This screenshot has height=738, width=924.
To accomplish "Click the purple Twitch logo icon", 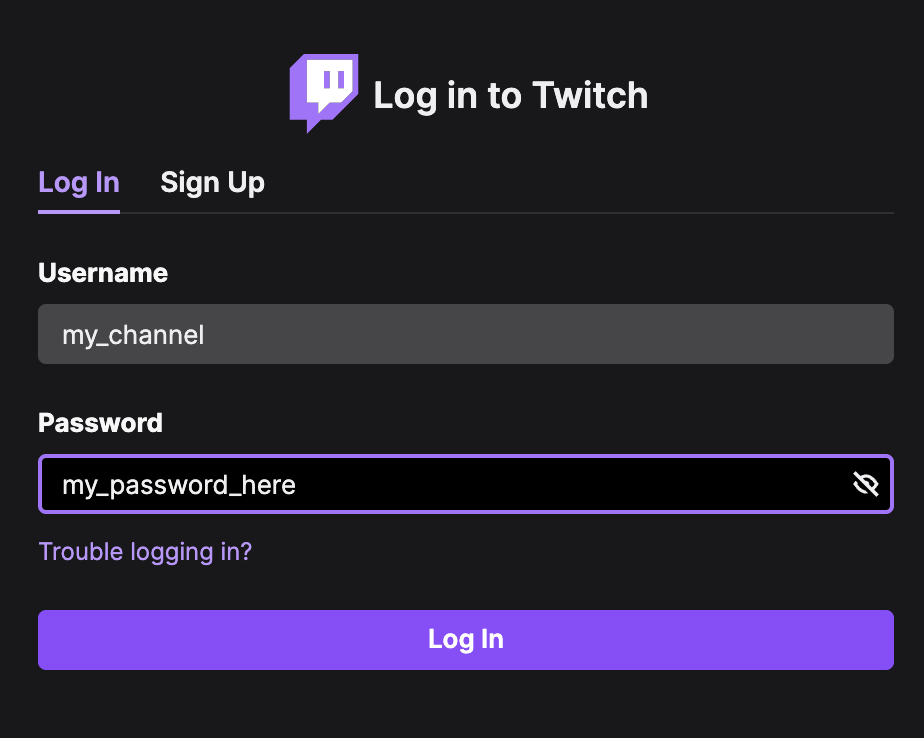I will point(324,93).
